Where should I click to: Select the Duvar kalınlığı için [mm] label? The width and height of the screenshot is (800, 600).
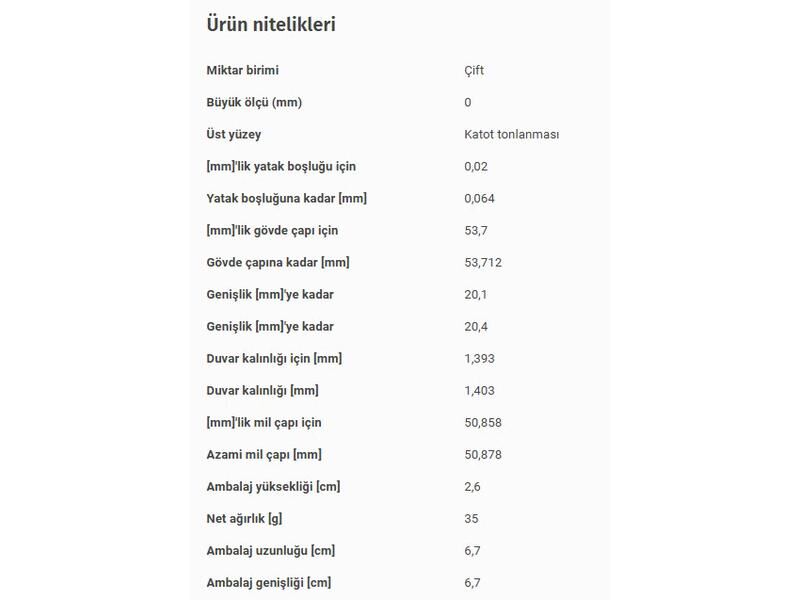click(274, 359)
